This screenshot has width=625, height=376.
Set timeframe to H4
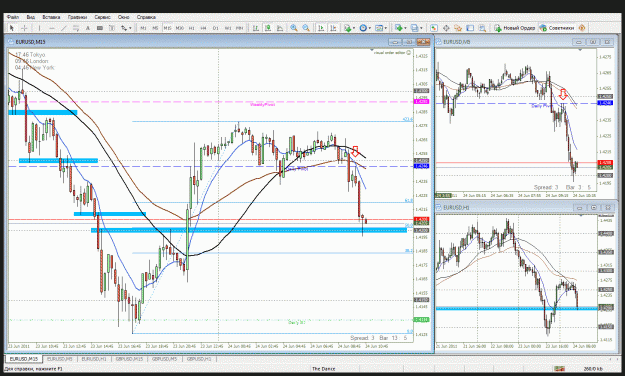pyautogui.click(x=204, y=28)
